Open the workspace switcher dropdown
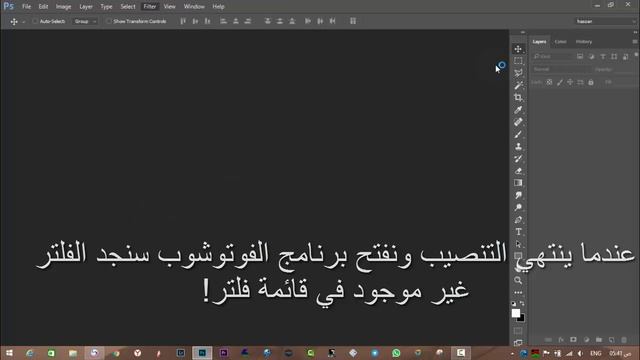Screen dimensions: 640x360 (606, 21)
